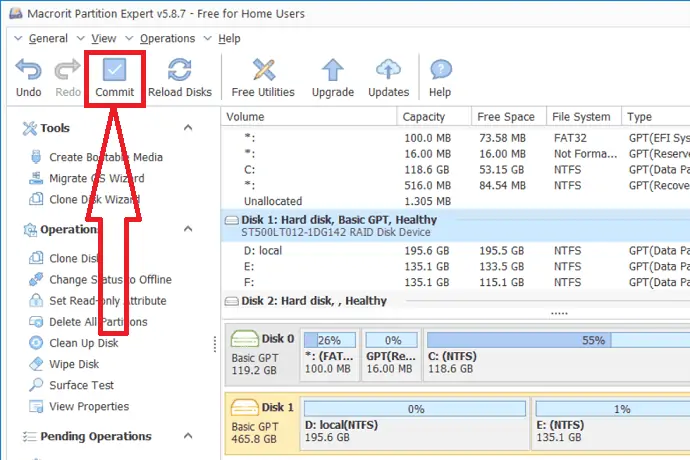Screen dimensions: 690x460
Task: Select Disk 1 header row in list
Action: pyautogui.click(x=455, y=225)
